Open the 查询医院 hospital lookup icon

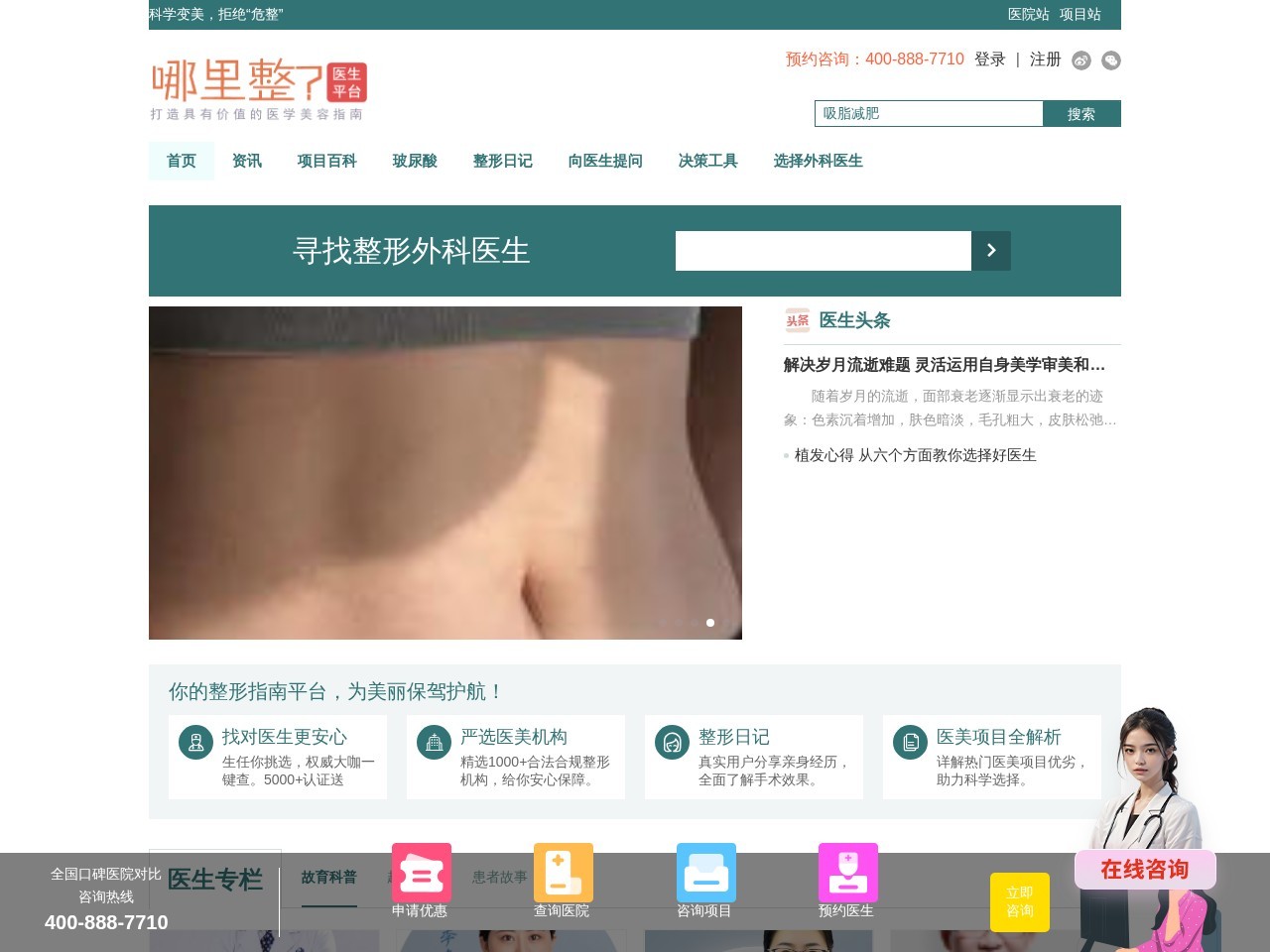pos(563,873)
